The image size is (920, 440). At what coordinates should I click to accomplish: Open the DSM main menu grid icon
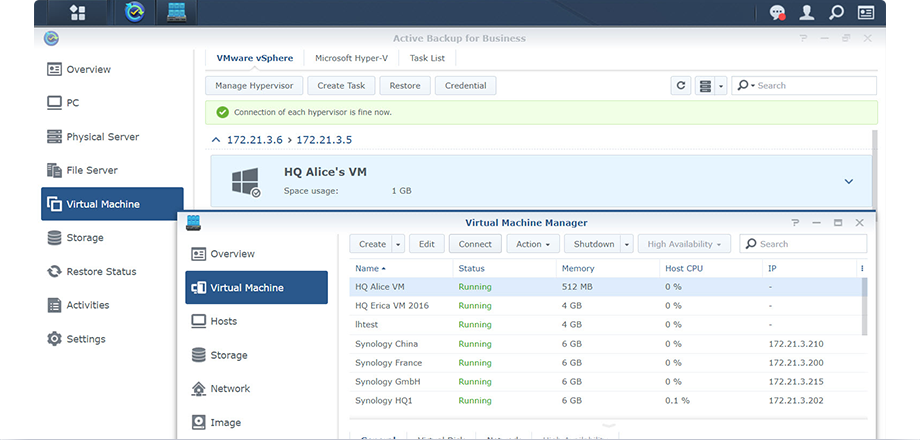[x=77, y=12]
